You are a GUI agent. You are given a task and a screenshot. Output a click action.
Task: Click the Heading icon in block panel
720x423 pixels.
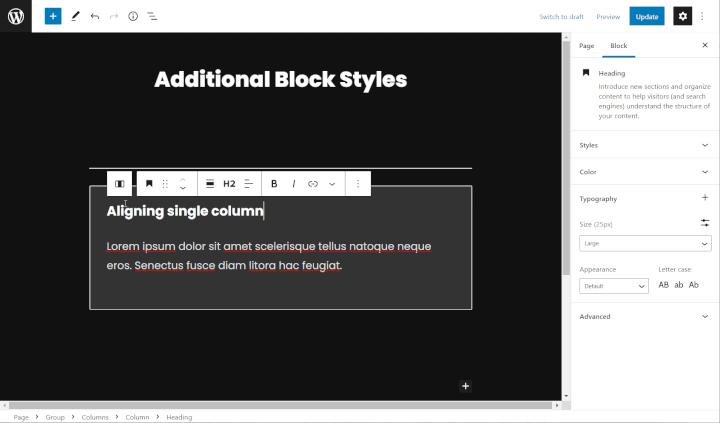(x=586, y=73)
